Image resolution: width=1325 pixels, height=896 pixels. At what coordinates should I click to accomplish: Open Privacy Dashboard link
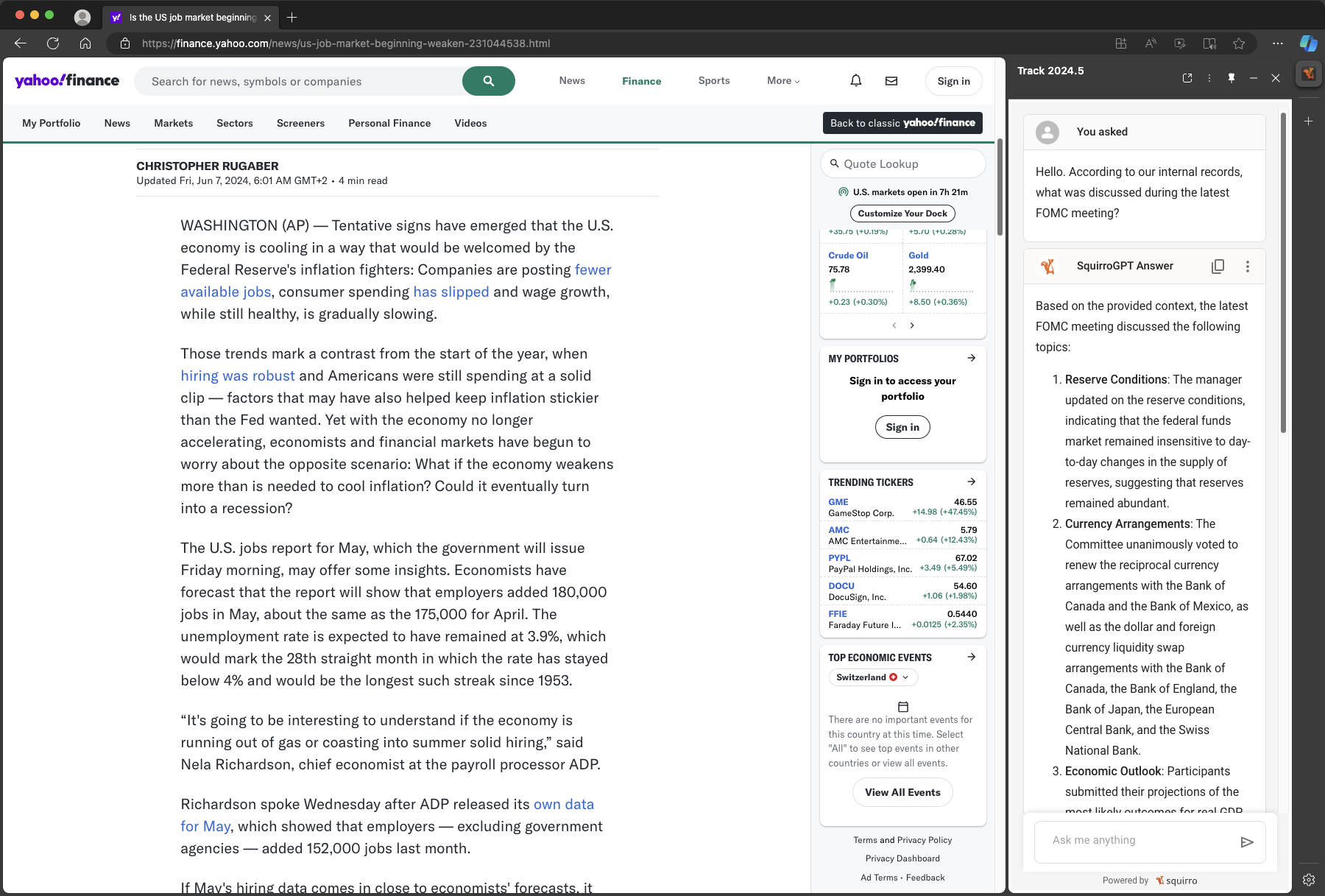pyautogui.click(x=902, y=858)
